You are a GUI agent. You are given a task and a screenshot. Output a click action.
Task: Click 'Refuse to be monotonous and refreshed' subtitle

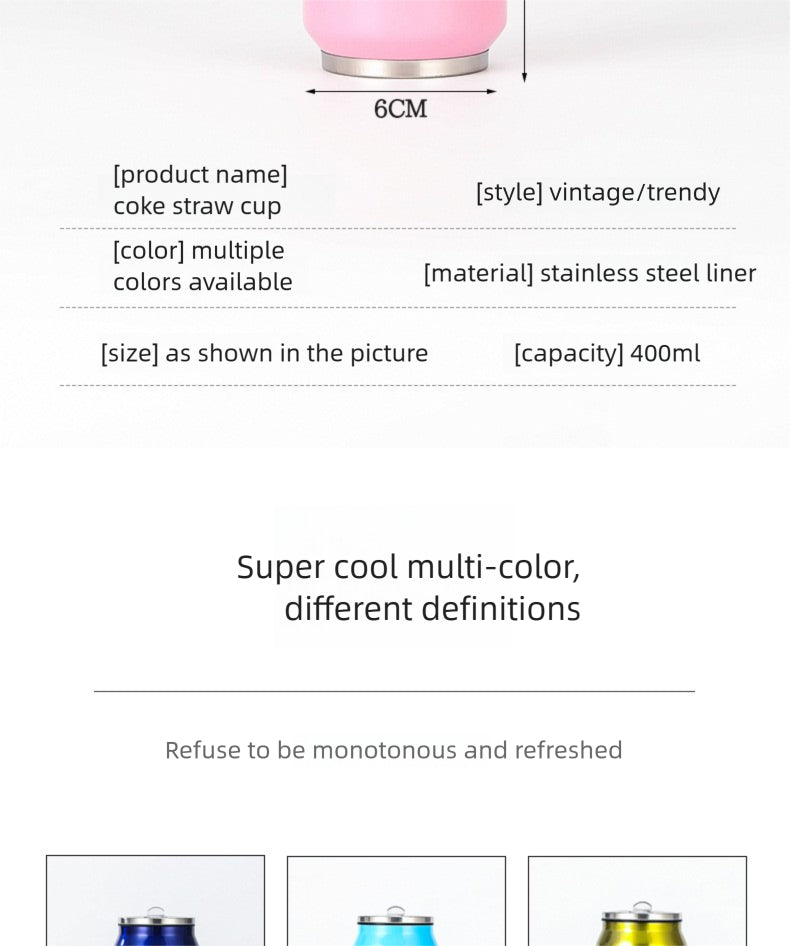(x=394, y=750)
